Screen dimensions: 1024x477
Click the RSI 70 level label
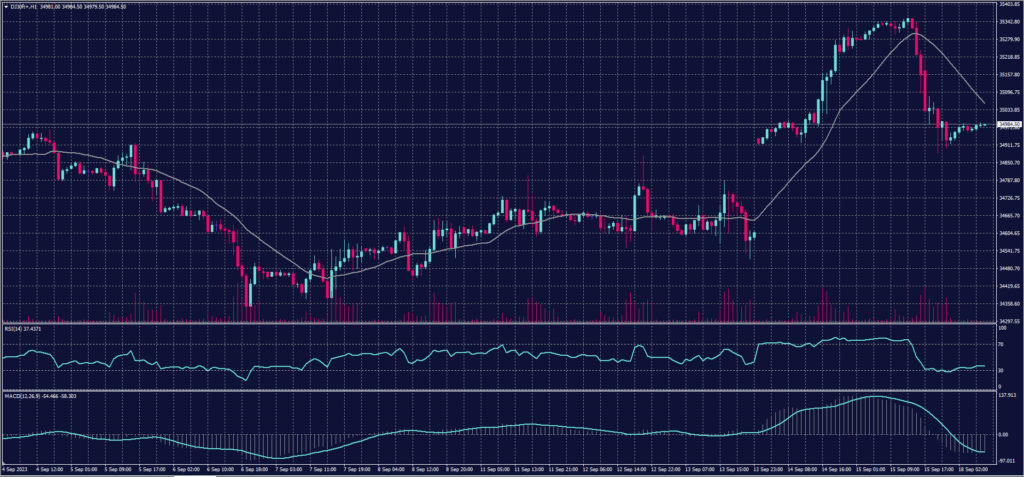point(1001,343)
